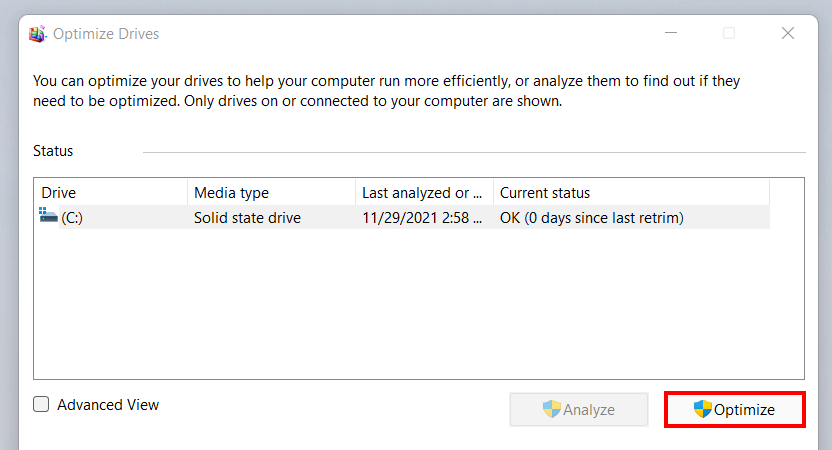Click the Optimize Drives app icon in title bar
The image size is (832, 450).
37,34
